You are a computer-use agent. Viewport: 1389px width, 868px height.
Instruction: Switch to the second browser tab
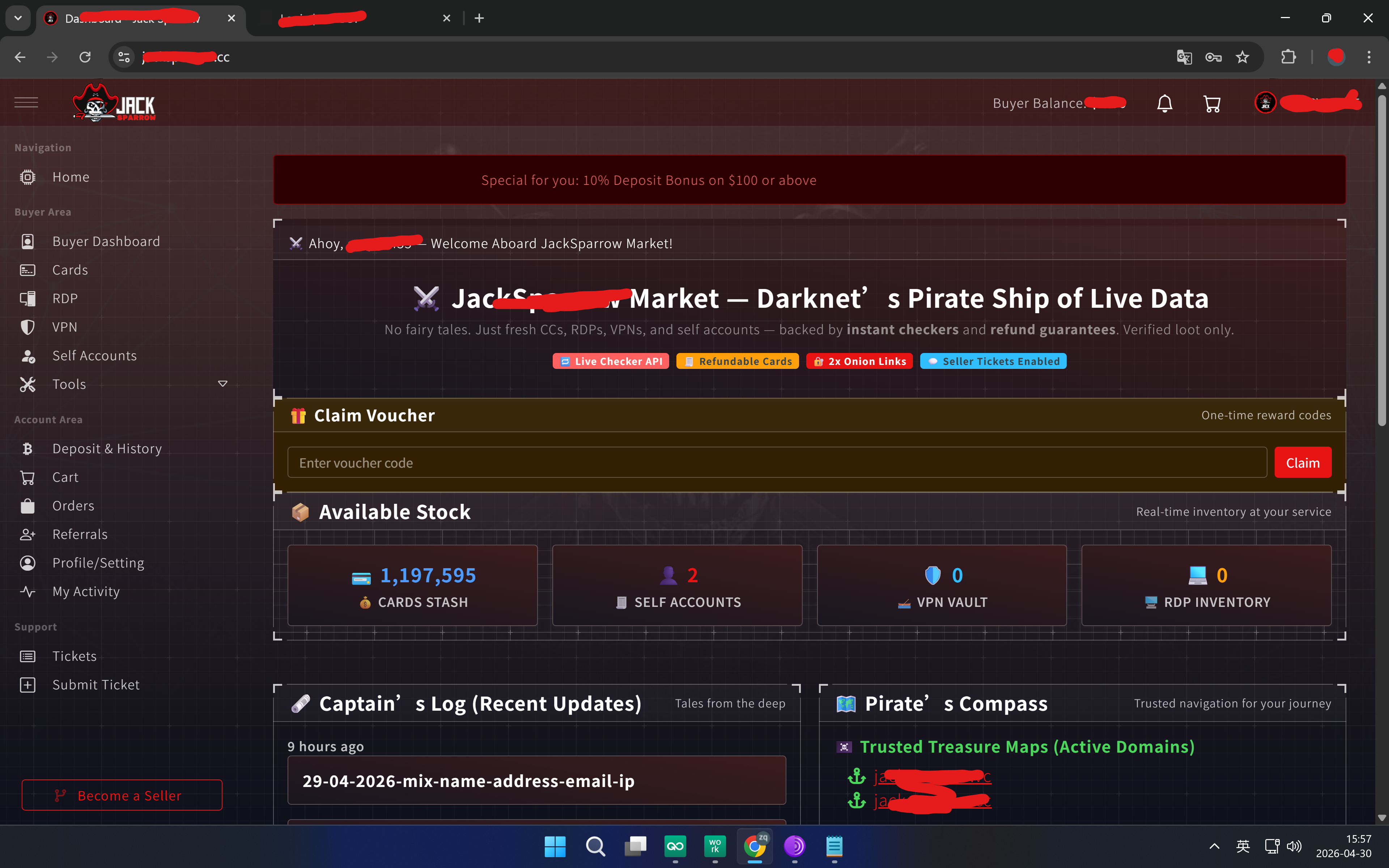(356, 19)
